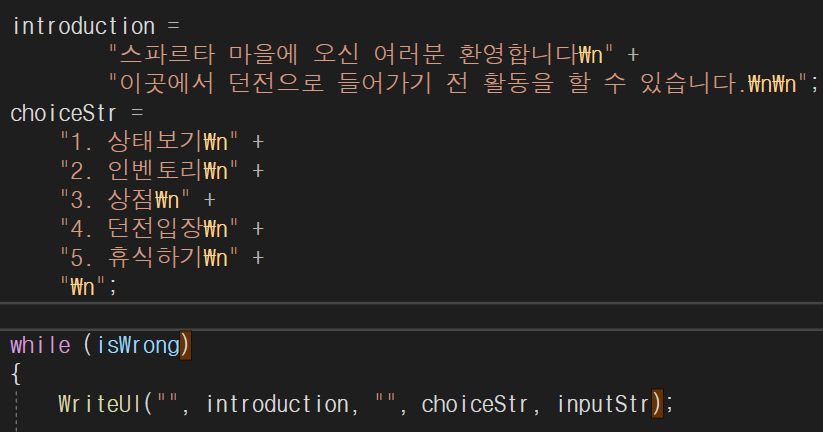
Task: Click the blank line between code sections
Action: [x=412, y=317]
